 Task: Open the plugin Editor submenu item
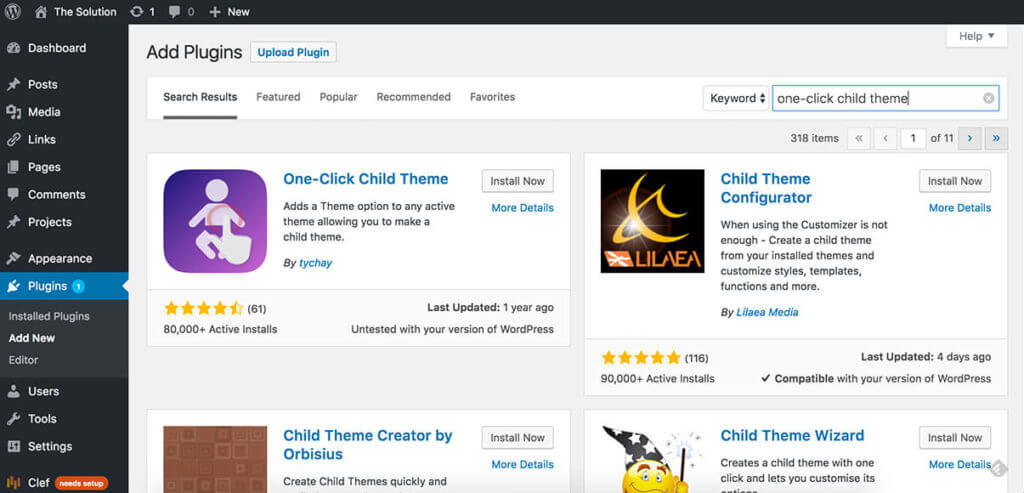[24, 360]
